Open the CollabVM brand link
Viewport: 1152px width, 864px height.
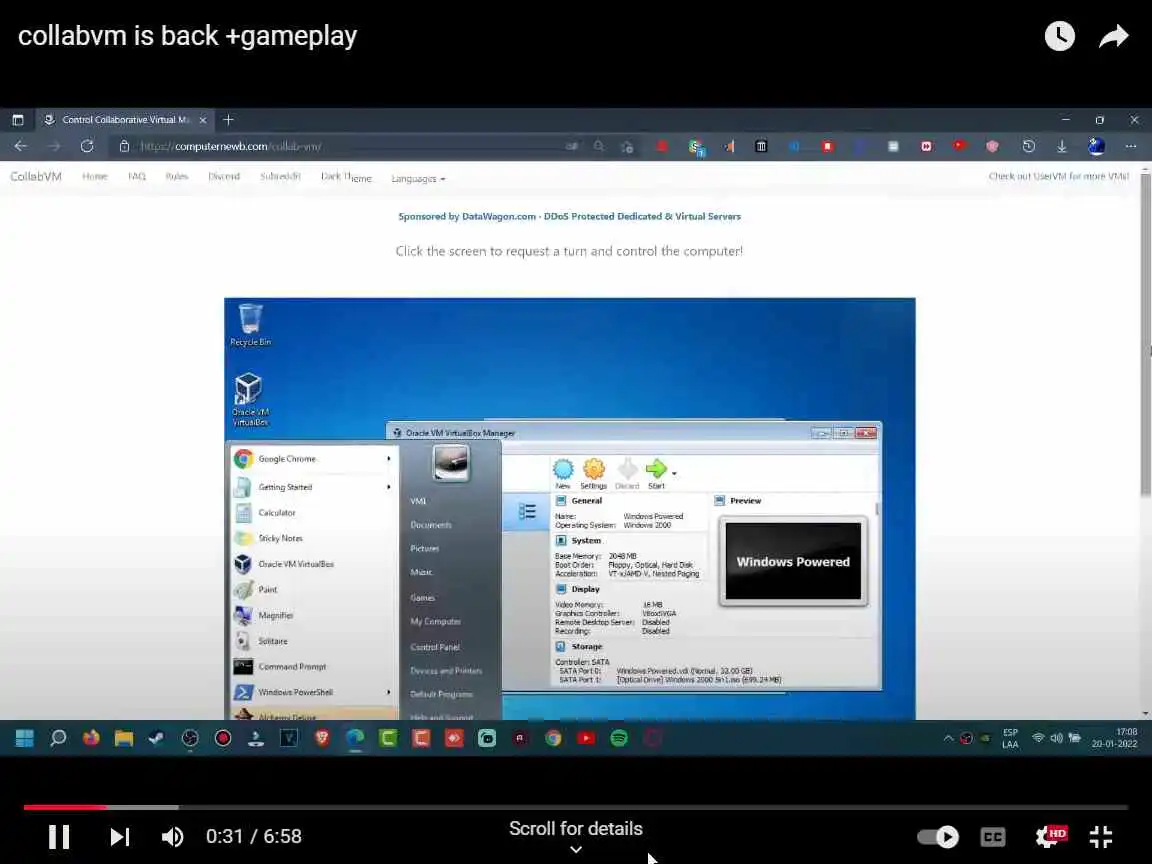[36, 176]
